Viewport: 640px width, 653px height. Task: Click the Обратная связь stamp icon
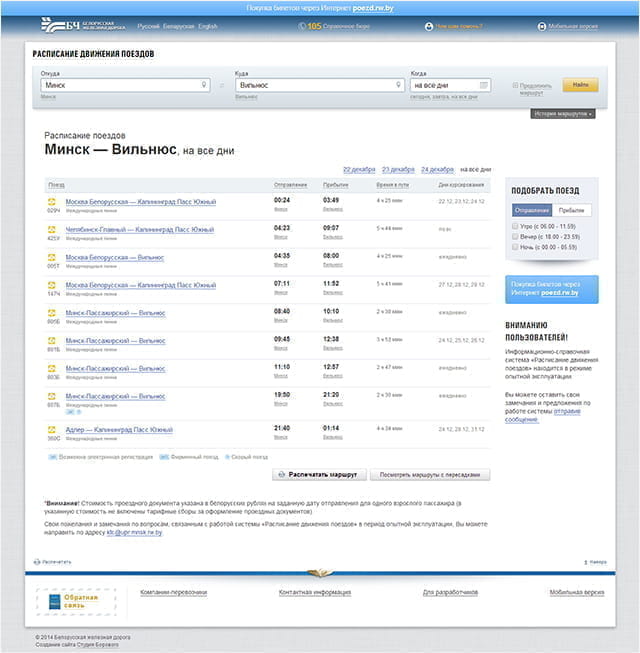coord(75,603)
